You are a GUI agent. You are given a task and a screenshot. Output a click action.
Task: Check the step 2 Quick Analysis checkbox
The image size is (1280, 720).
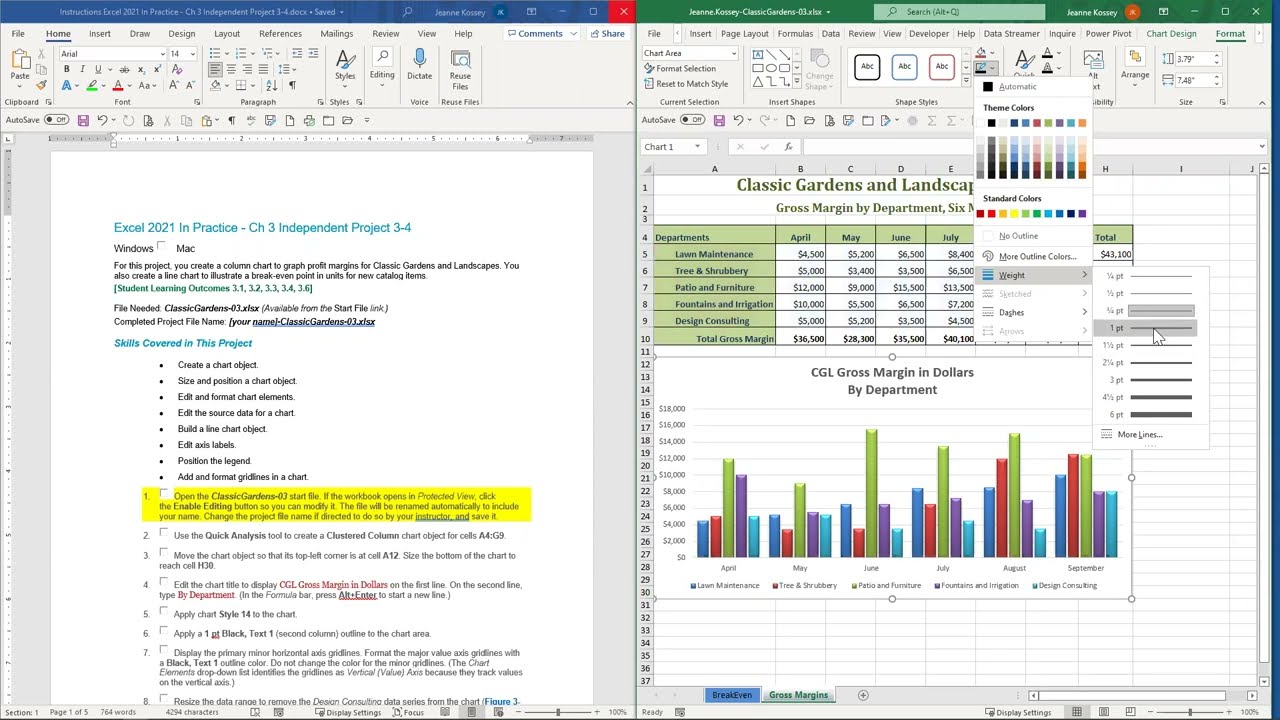pos(164,533)
